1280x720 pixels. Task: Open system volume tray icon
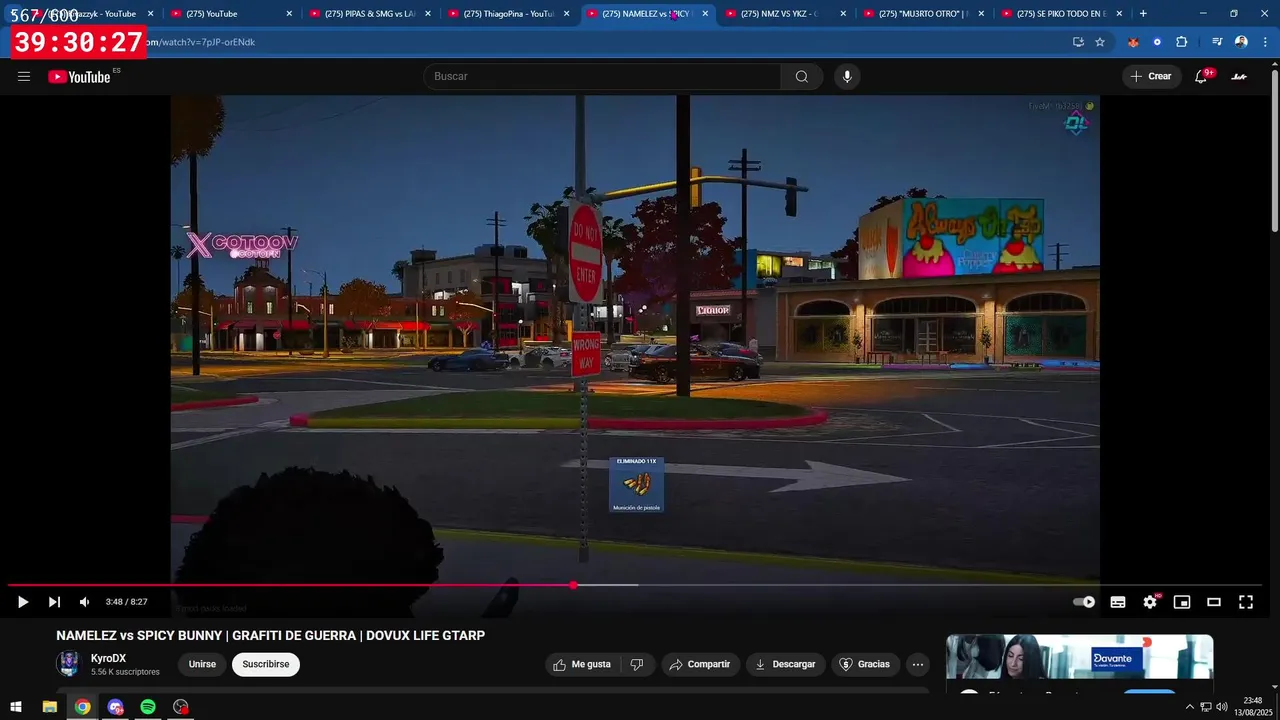[x=1222, y=707]
